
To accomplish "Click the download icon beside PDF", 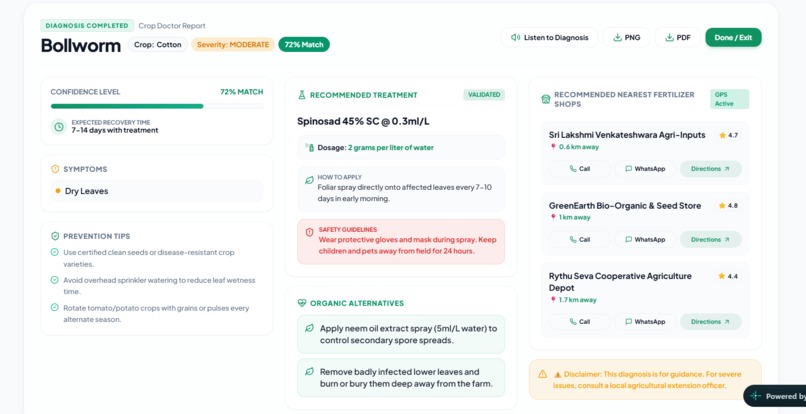I will (669, 38).
